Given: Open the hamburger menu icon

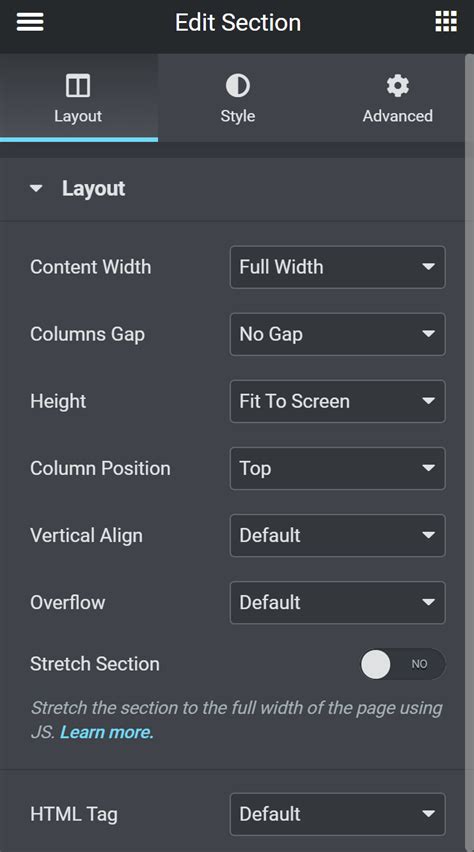Looking at the screenshot, I should coord(30,23).
